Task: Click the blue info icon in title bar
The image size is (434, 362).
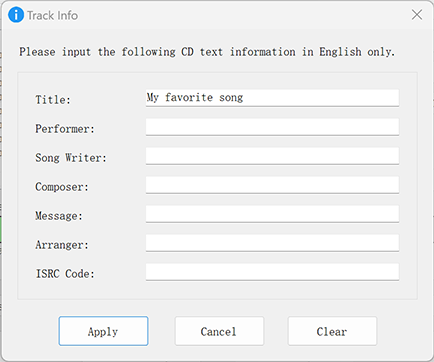Action: click(x=16, y=15)
